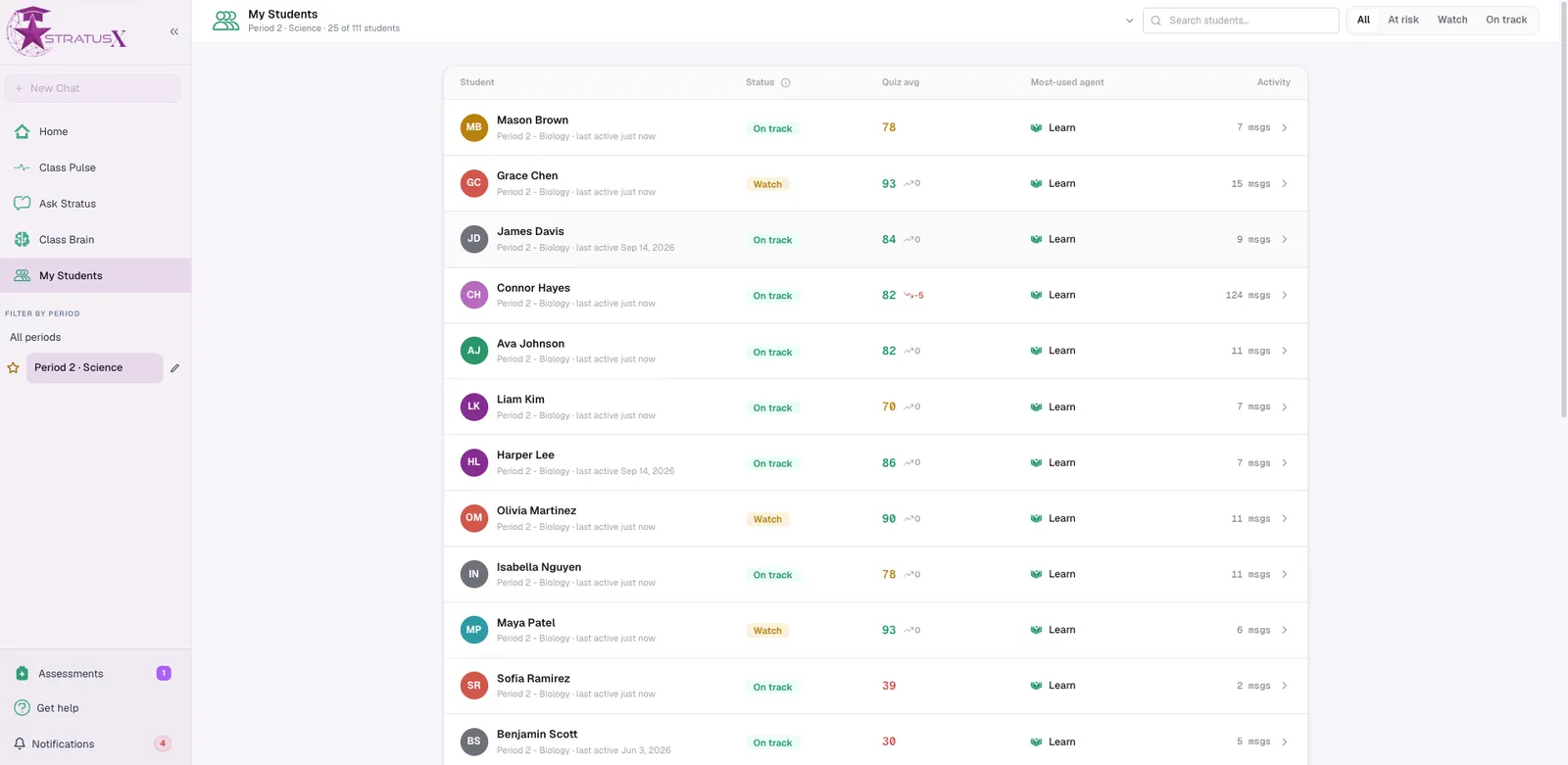The width and height of the screenshot is (1568, 765).
Task: Open Liam Kim's row chevron
Action: tap(1285, 406)
